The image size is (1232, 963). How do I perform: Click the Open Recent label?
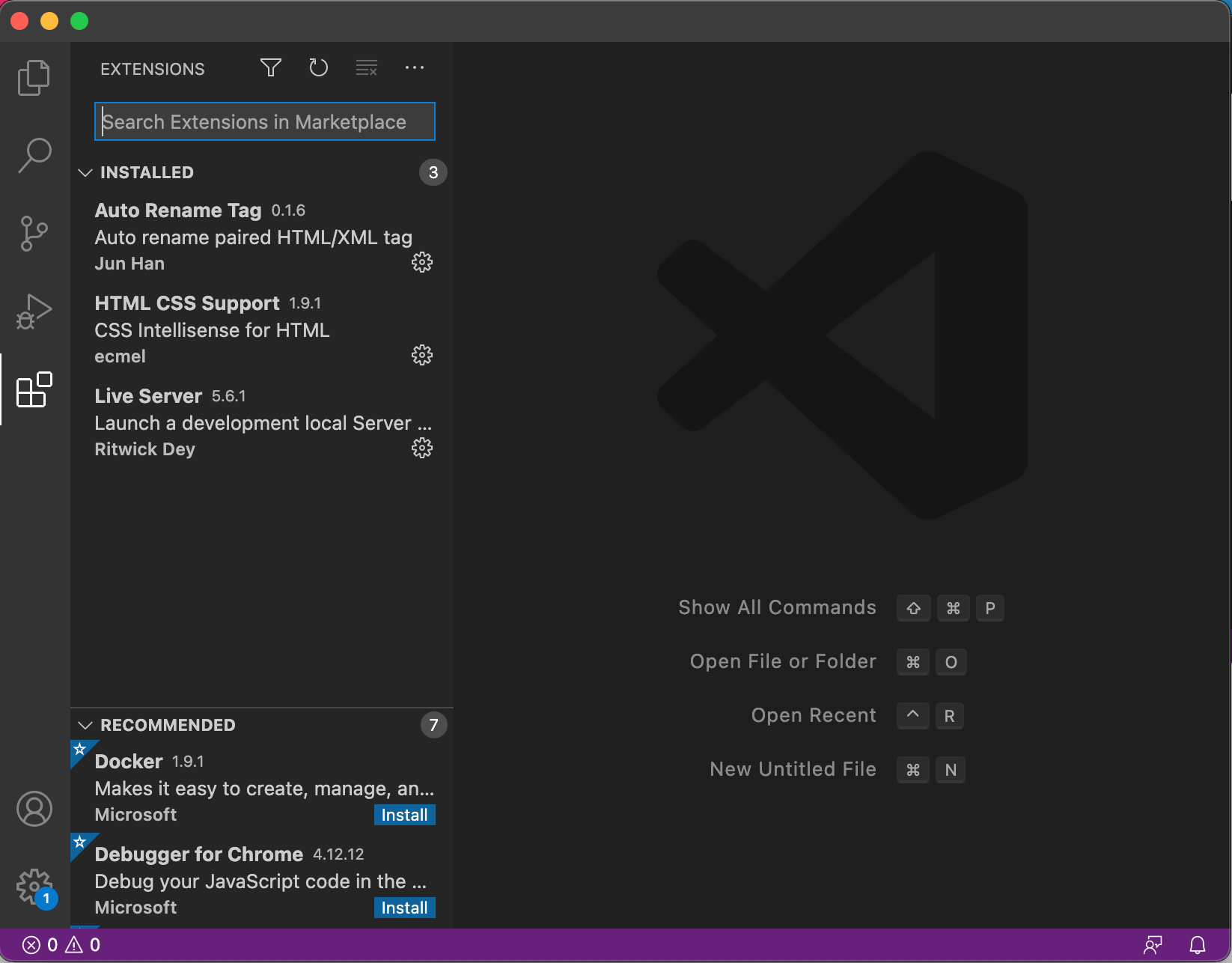point(814,715)
